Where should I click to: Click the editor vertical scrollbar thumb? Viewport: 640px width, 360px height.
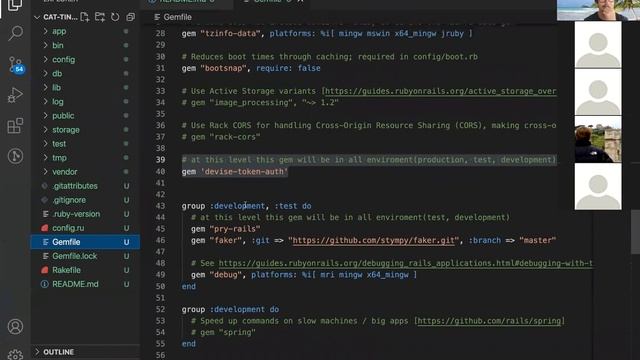[636, 232]
